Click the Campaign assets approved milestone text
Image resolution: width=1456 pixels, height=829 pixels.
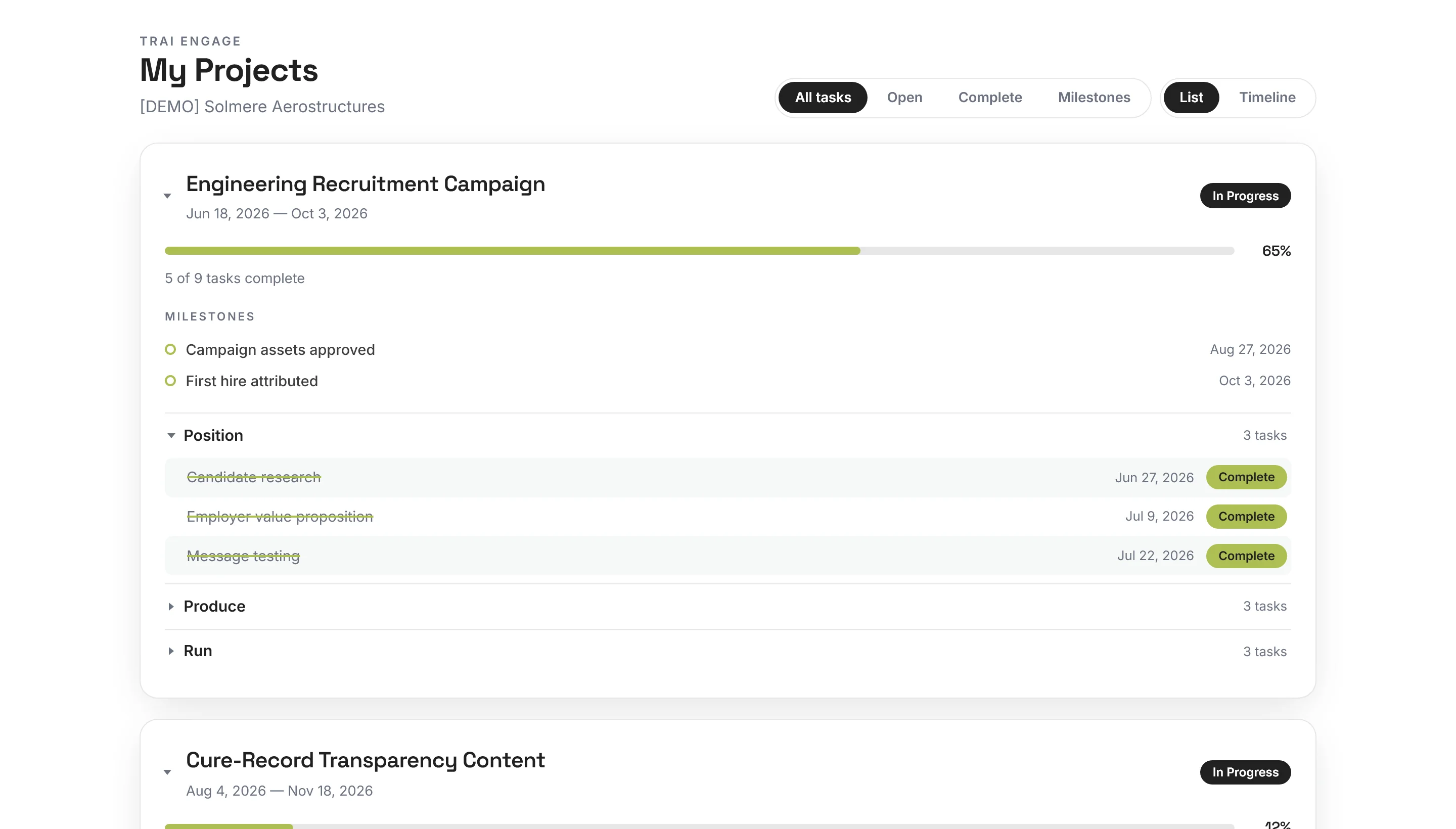click(x=280, y=350)
